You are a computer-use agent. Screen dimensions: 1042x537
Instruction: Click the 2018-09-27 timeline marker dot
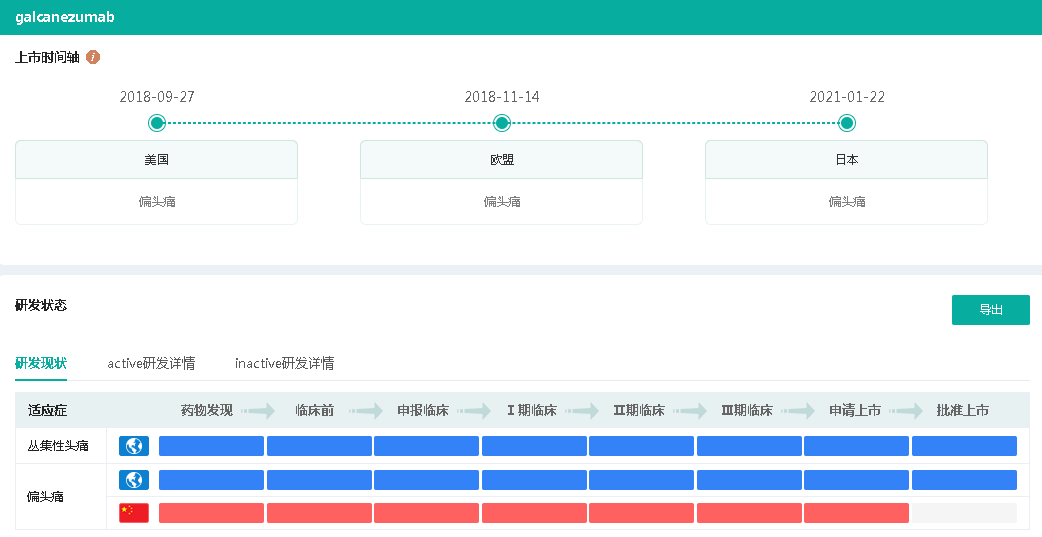(x=157, y=123)
